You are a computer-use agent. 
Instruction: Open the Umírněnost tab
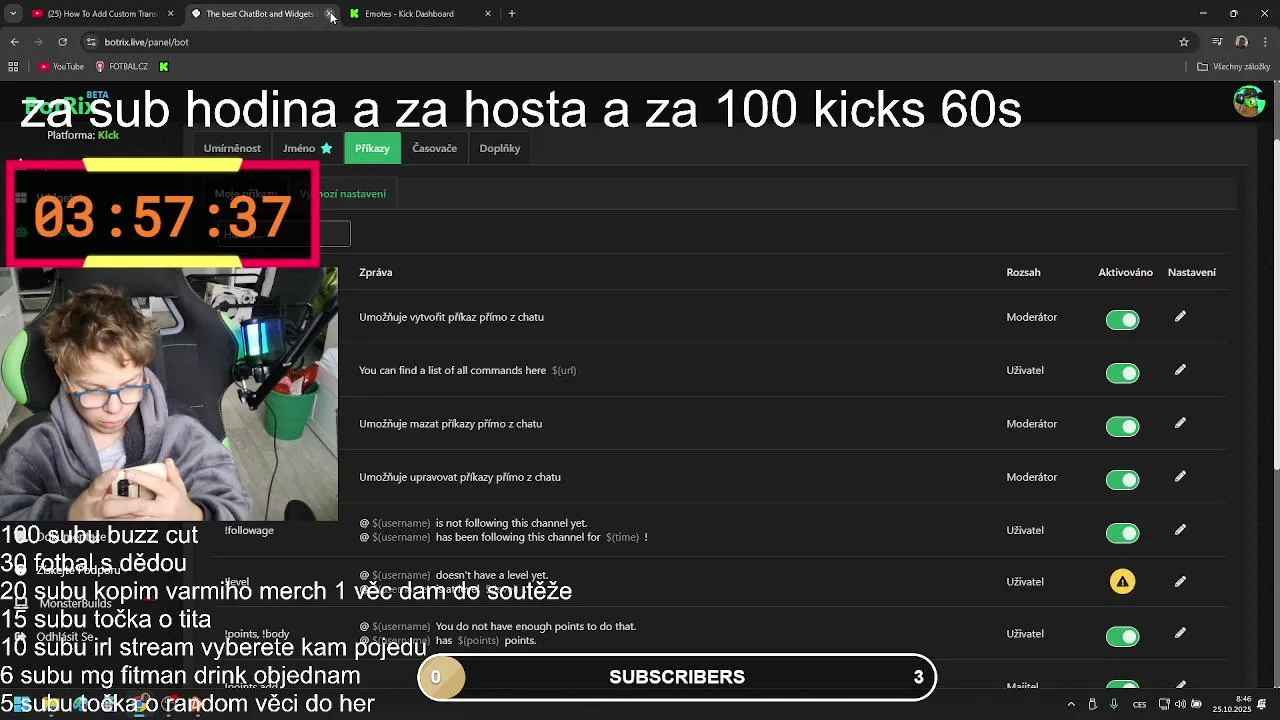coord(232,148)
